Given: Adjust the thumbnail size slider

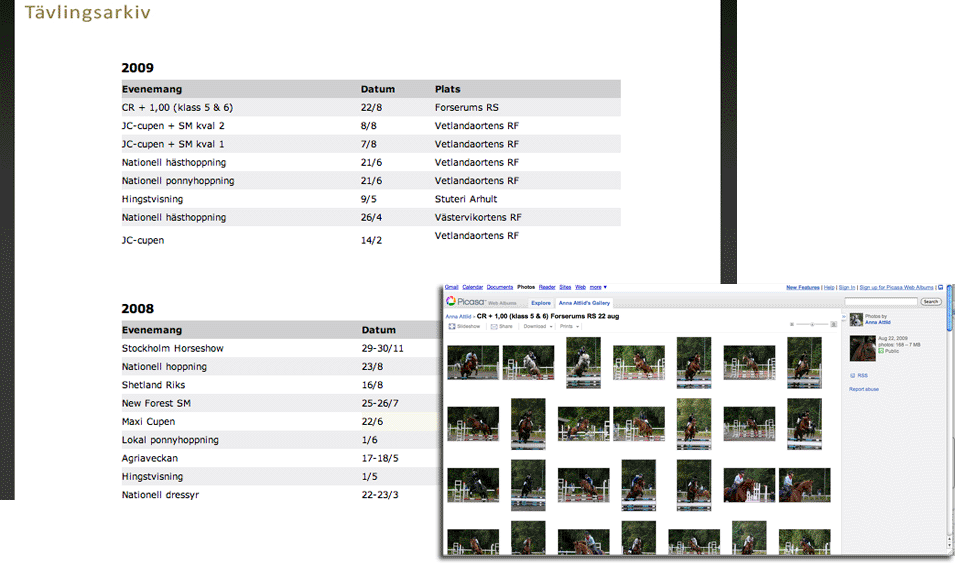Looking at the screenshot, I should pos(812,324).
